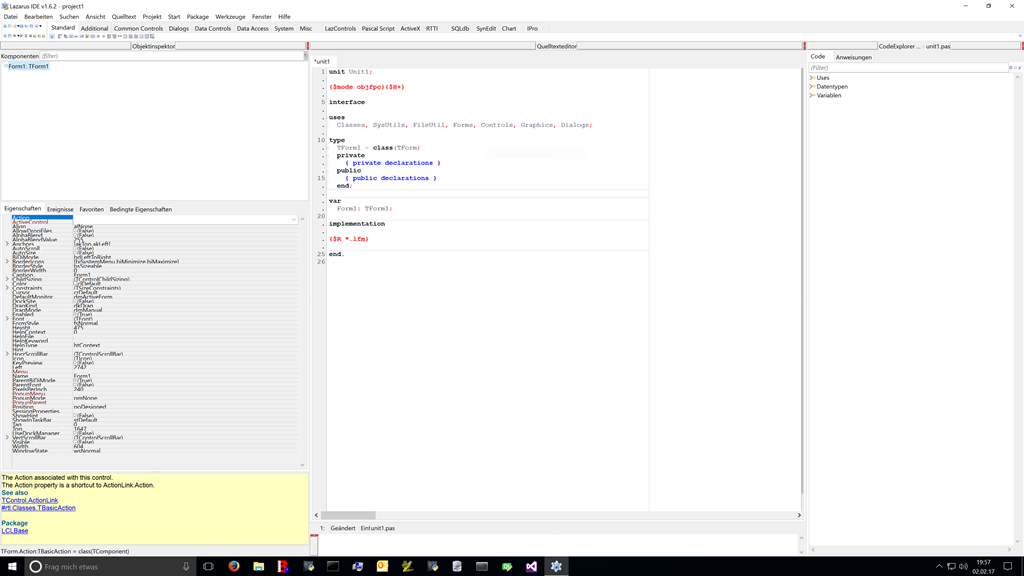This screenshot has width=1024, height=576.
Task: Follow the TControl.ActionLink link
Action: tap(30, 501)
